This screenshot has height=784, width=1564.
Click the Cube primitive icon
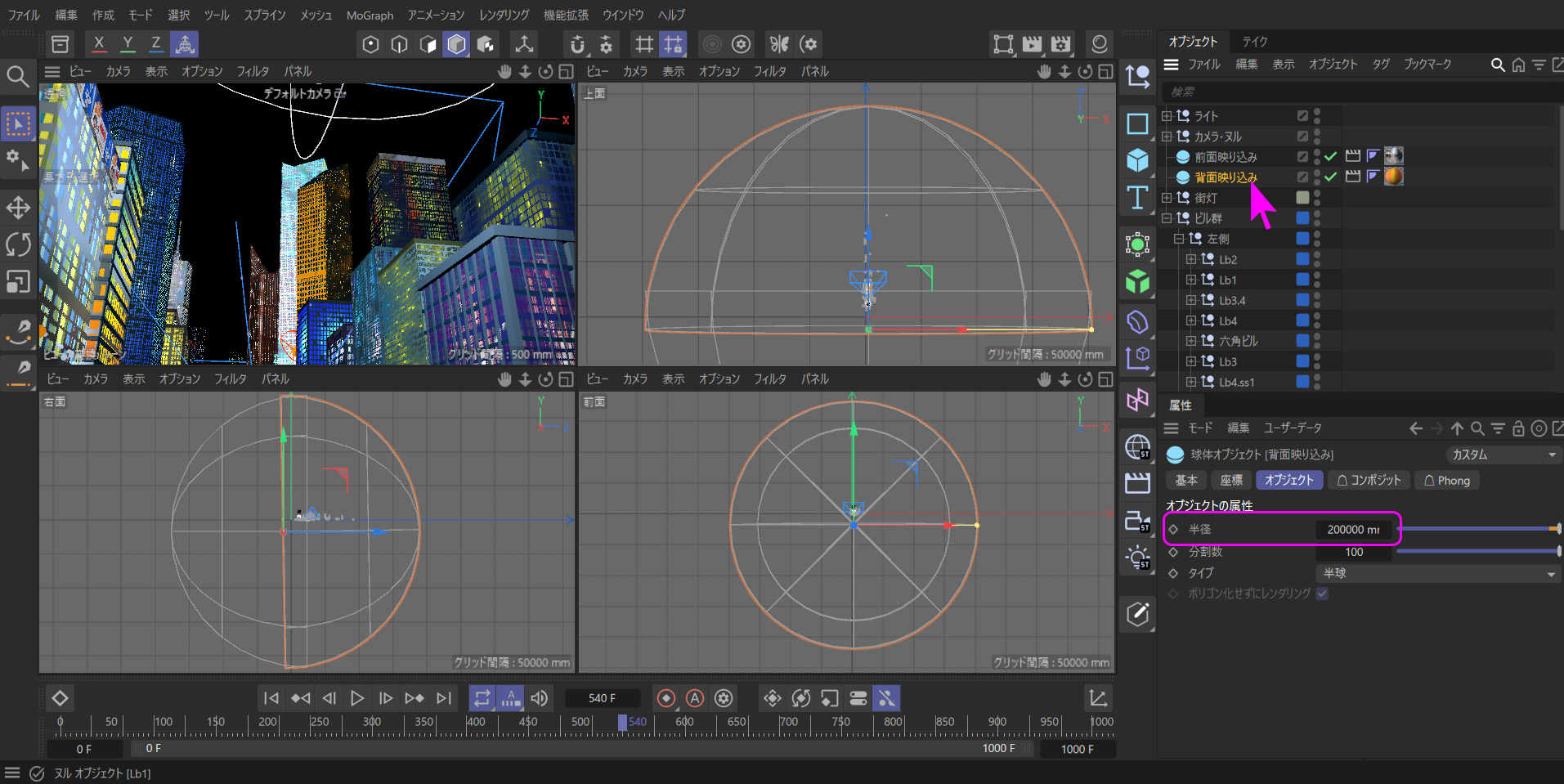[x=1137, y=160]
